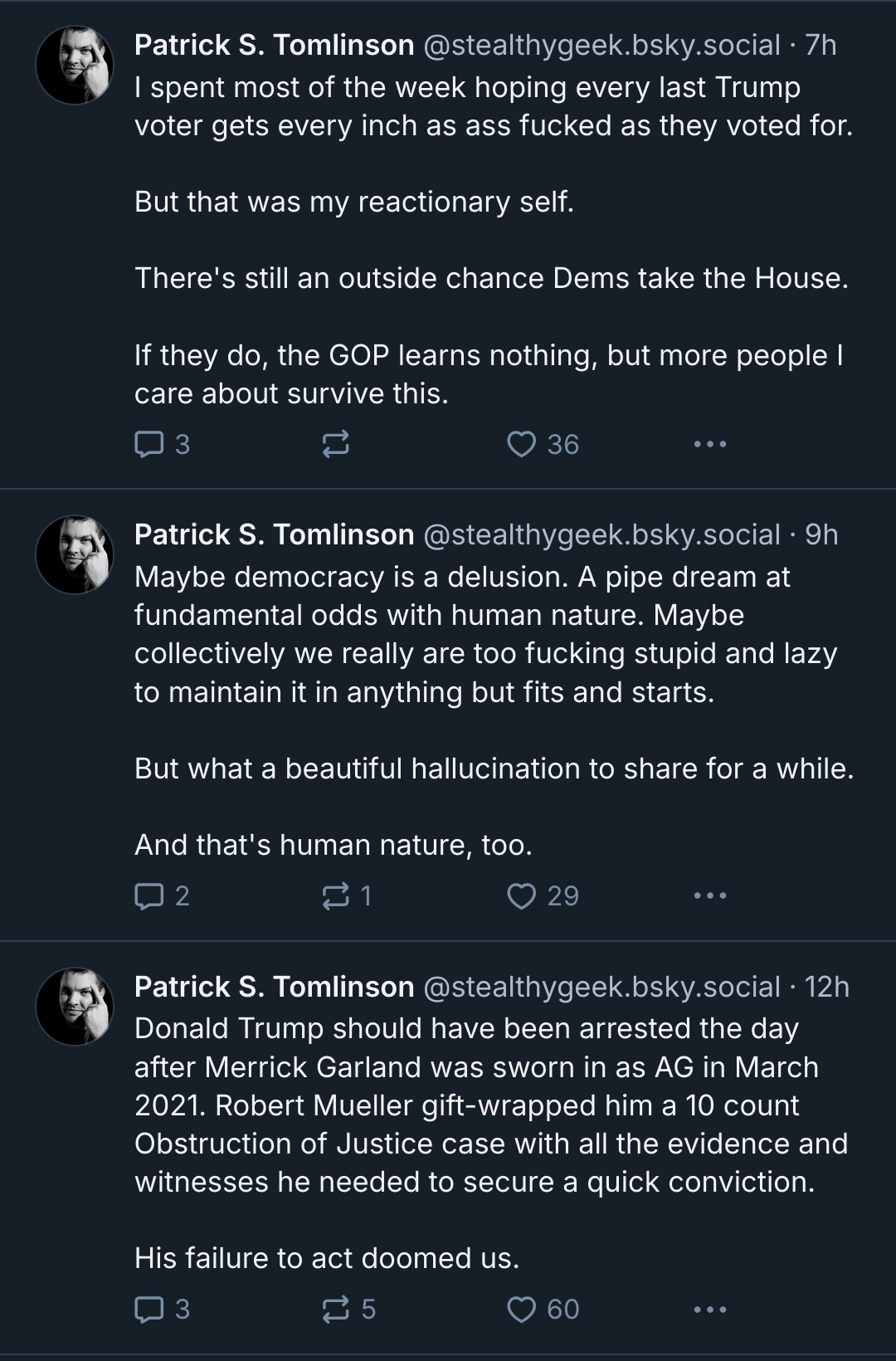The image size is (896, 1361).
Task: Reply to the Merrick Garland post
Action: coord(149,1310)
